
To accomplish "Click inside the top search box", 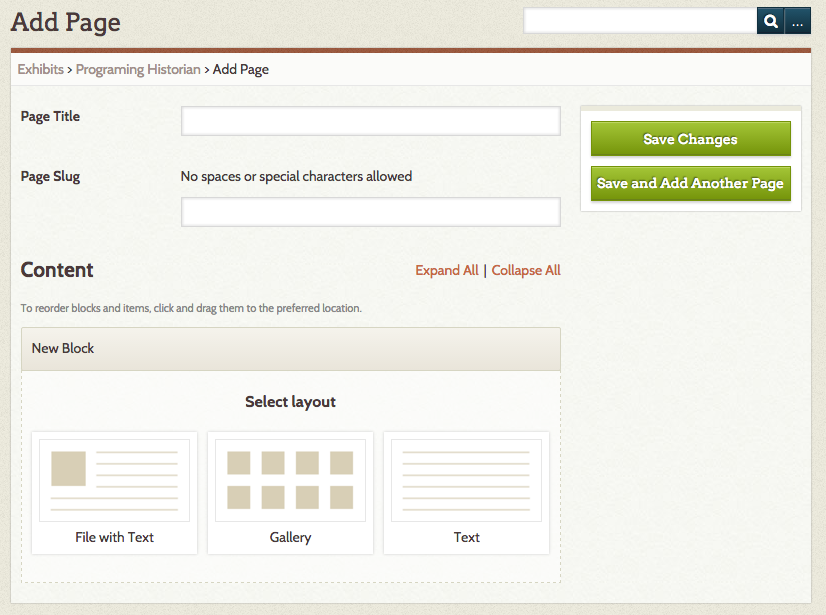I will [x=638, y=20].
